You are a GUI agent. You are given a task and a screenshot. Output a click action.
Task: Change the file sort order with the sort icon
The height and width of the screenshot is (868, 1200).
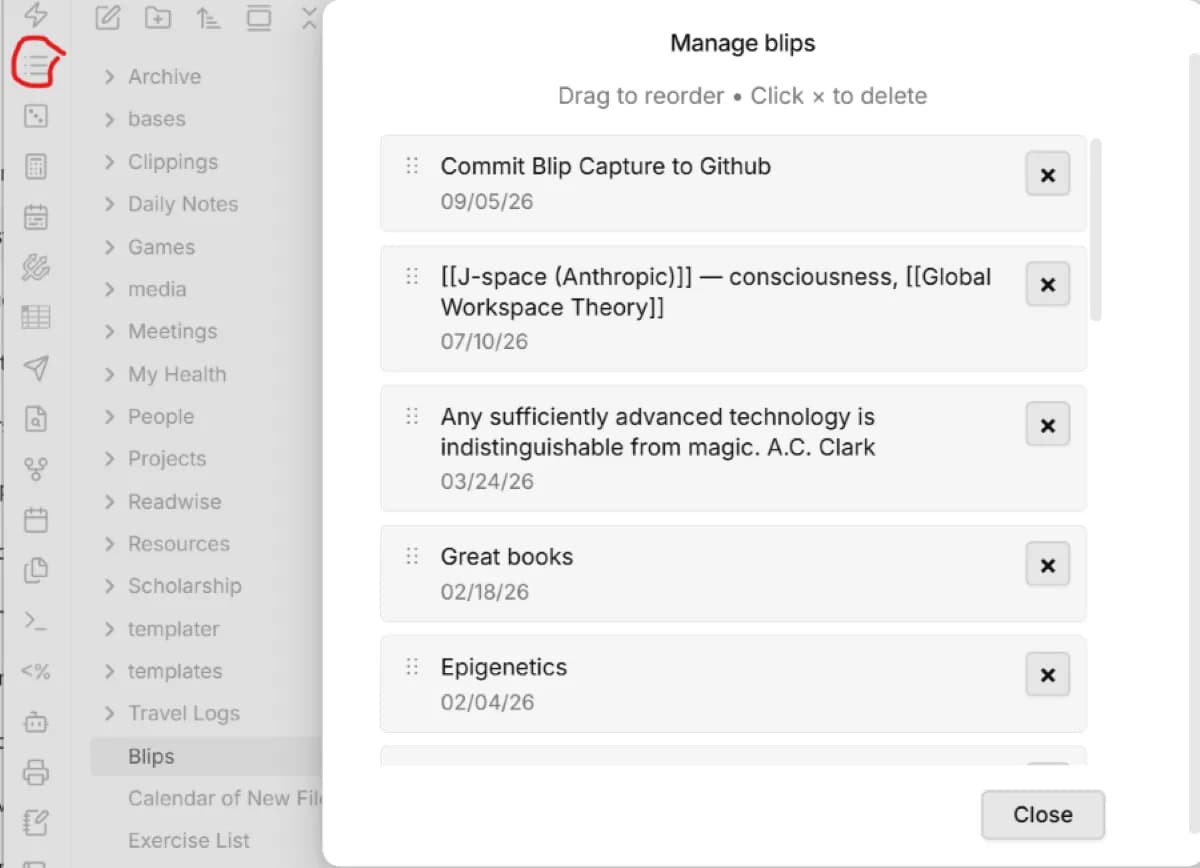(x=208, y=17)
